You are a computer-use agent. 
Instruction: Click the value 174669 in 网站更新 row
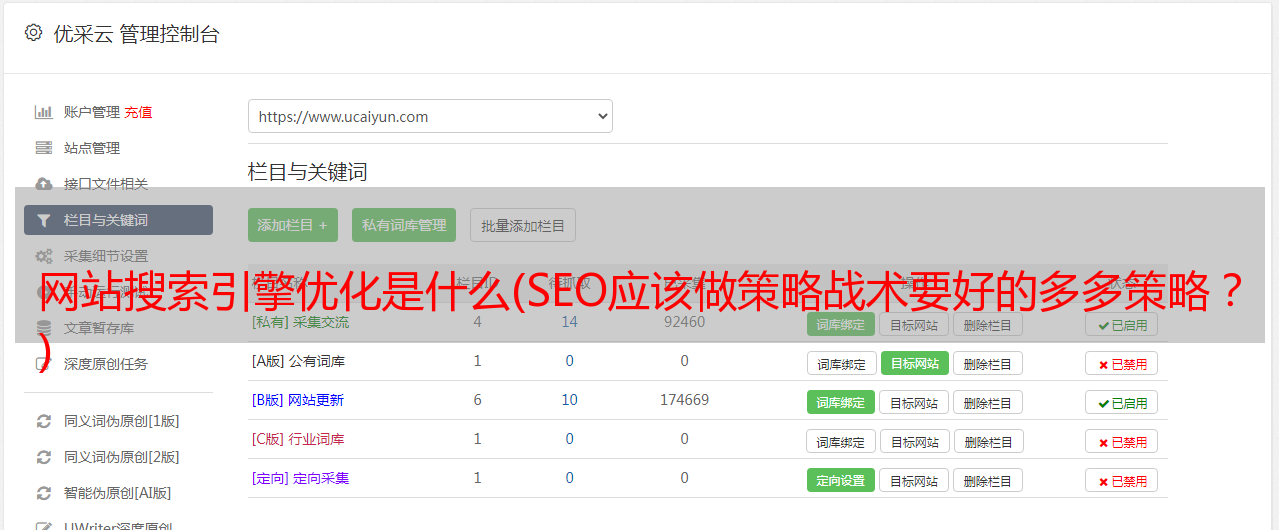(x=684, y=400)
